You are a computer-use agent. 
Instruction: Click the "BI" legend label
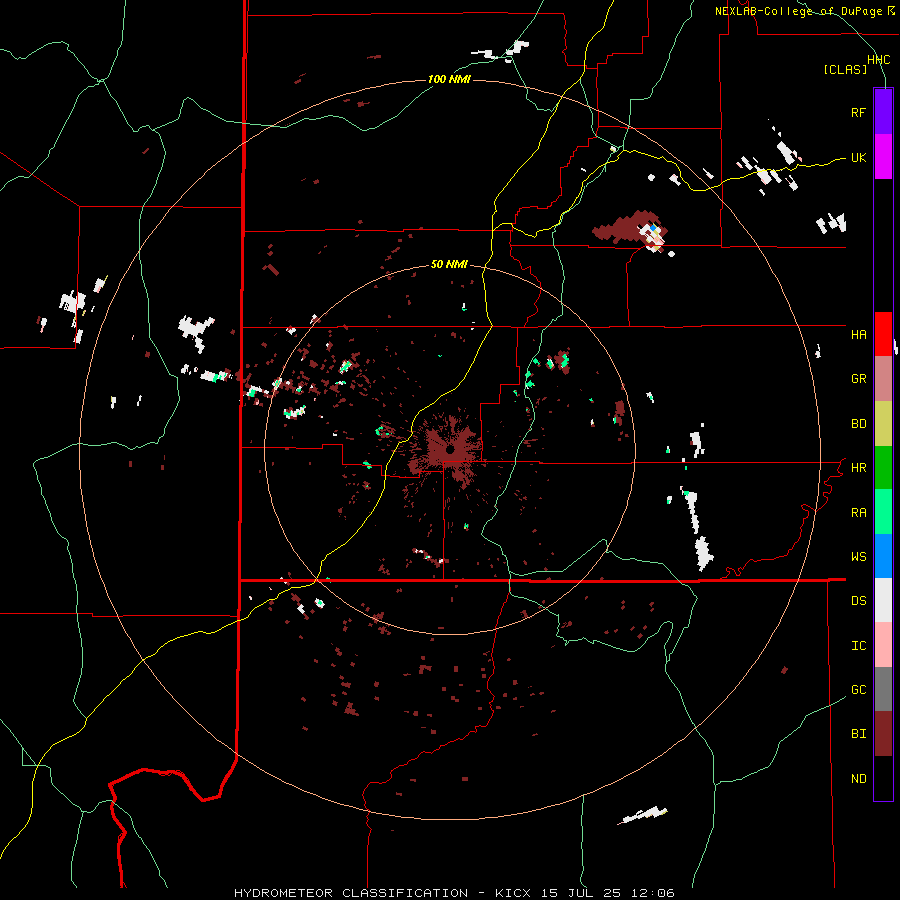click(x=858, y=734)
